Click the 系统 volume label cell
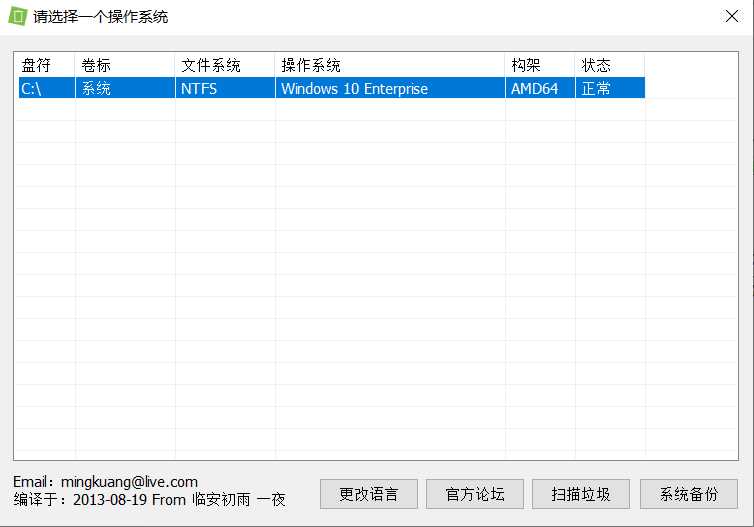The width and height of the screenshot is (754, 527). pos(125,88)
